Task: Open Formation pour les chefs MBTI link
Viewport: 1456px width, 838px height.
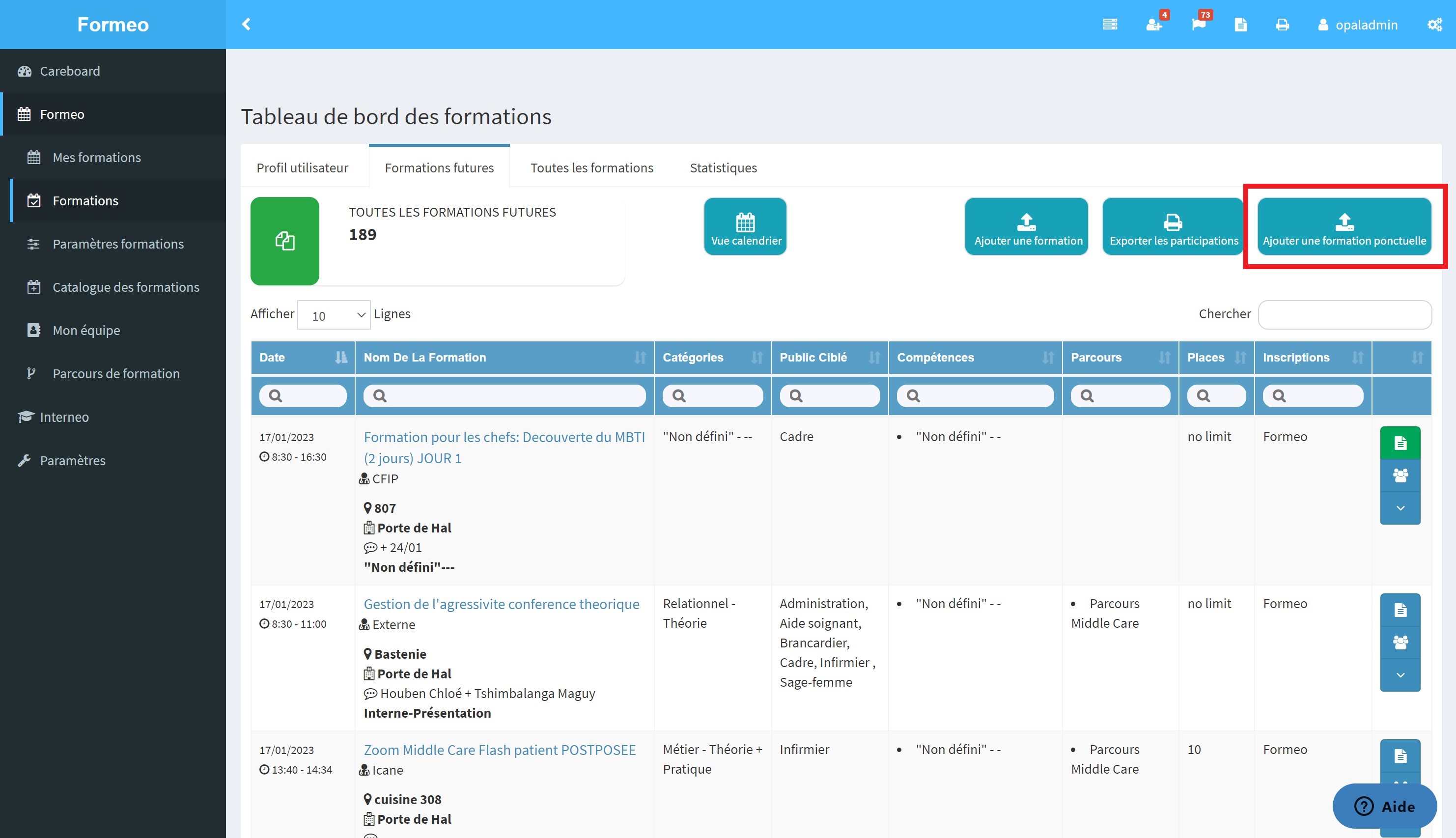Action: click(504, 447)
